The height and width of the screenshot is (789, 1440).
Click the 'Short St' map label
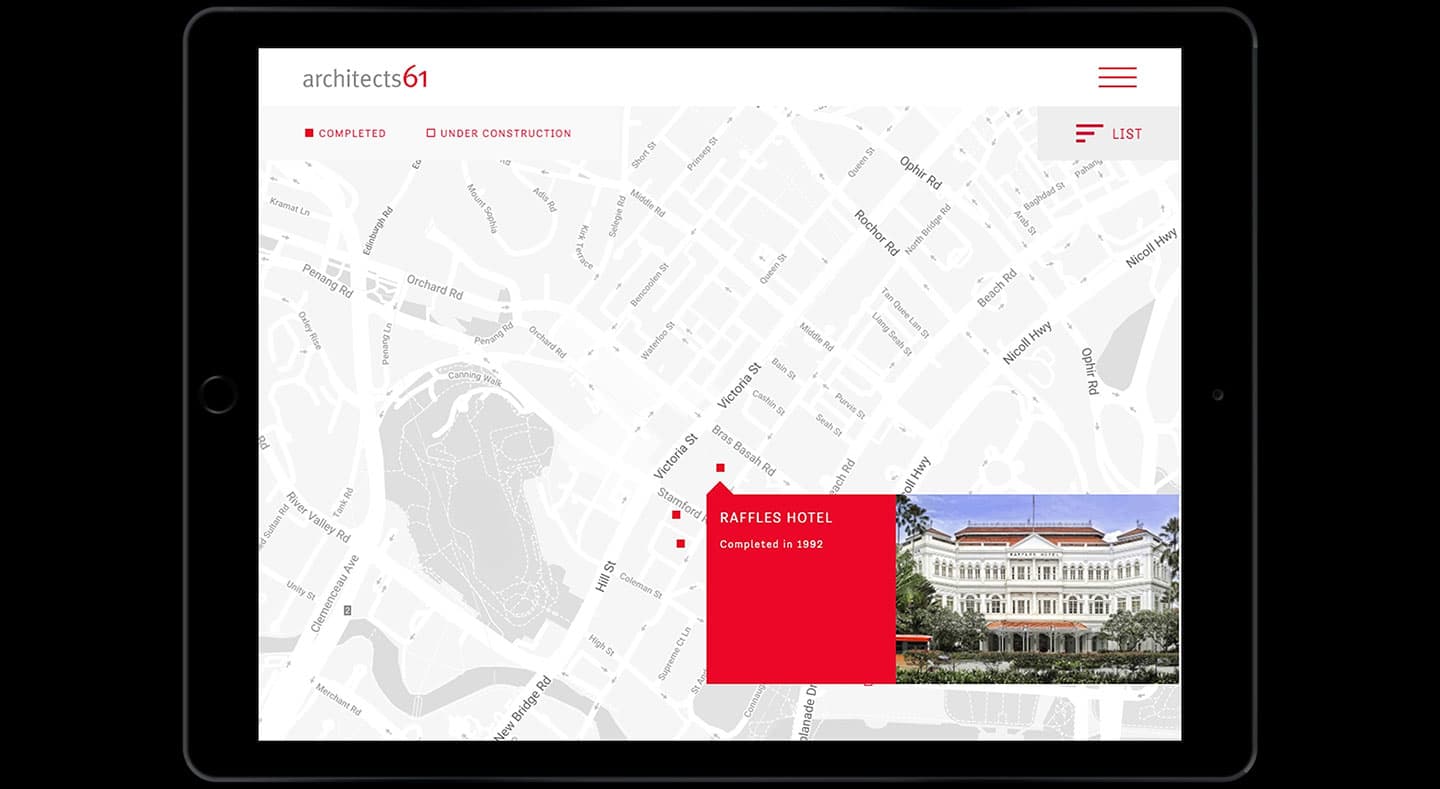(643, 155)
